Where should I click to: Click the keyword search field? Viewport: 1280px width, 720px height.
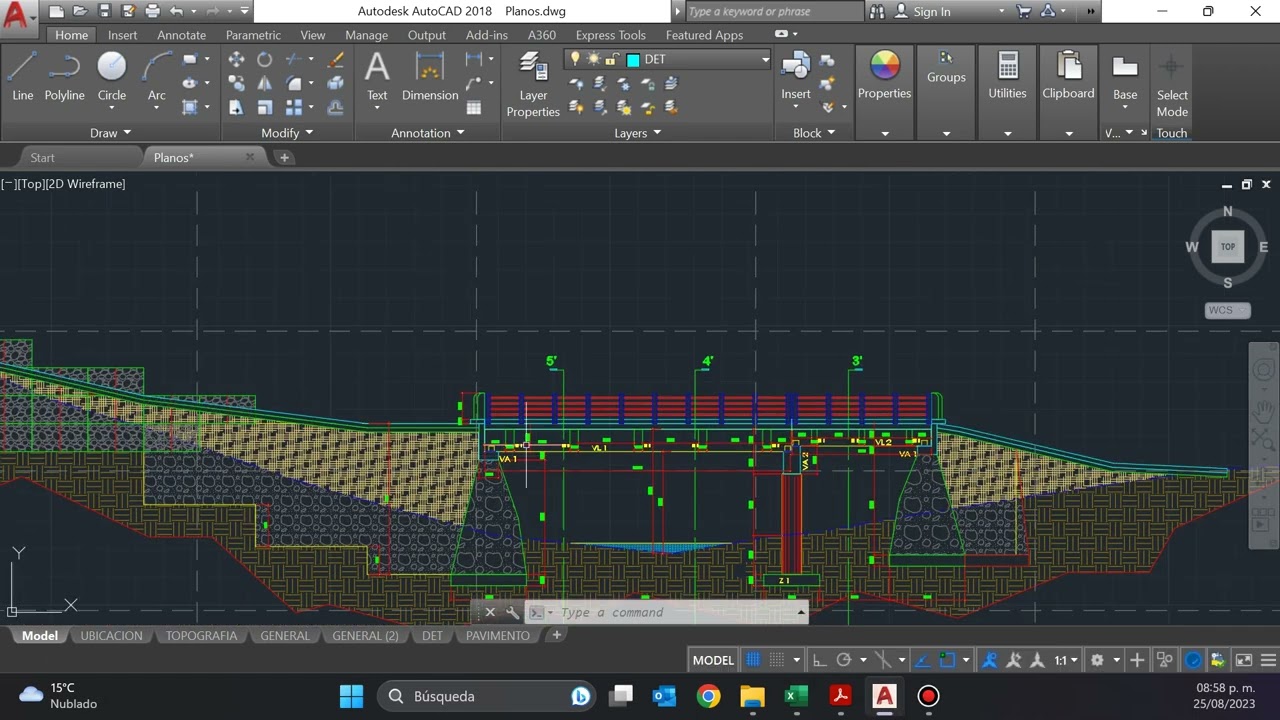click(775, 12)
